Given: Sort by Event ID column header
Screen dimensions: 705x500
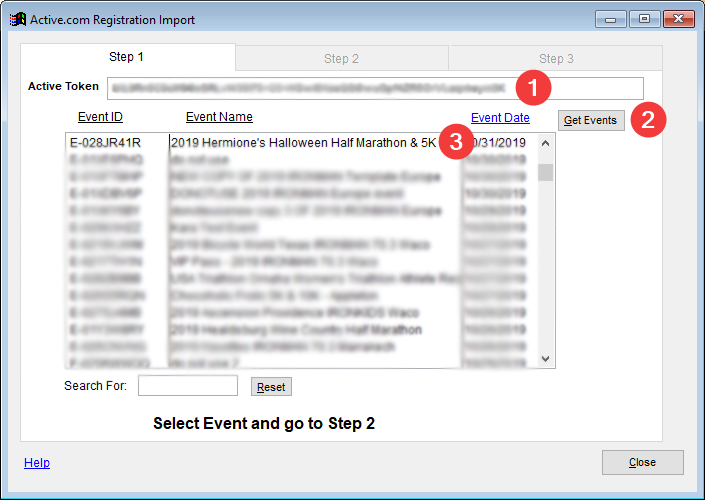Looking at the screenshot, I should point(100,117).
